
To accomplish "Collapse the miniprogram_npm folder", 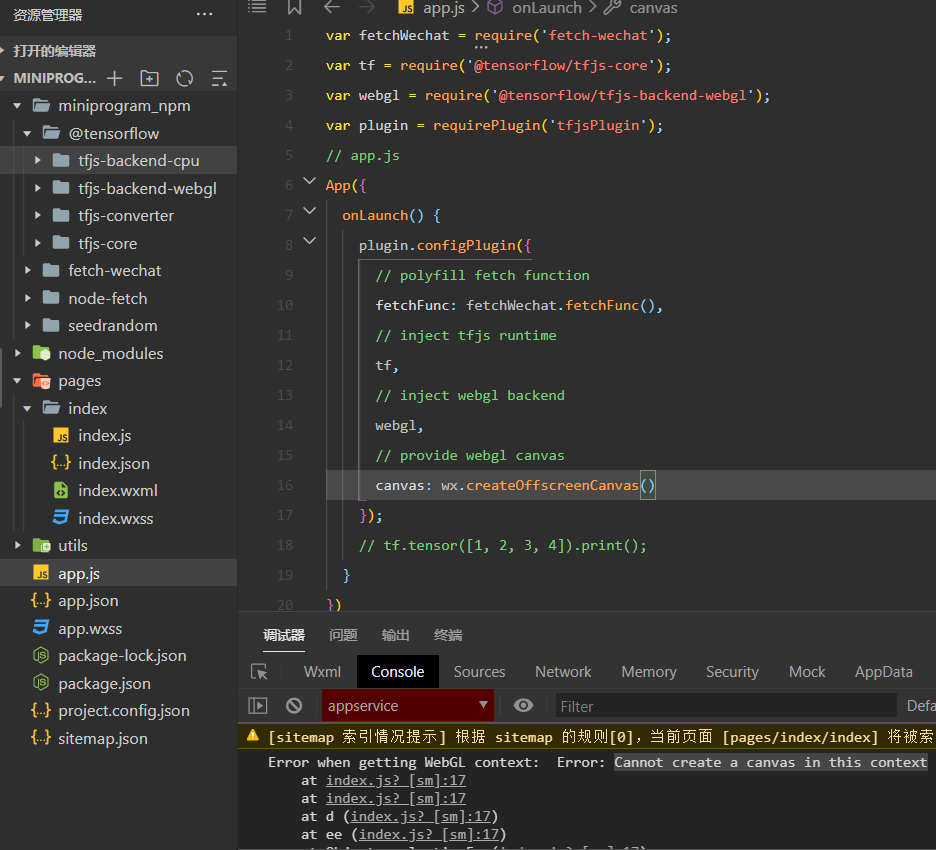I will pos(17,106).
